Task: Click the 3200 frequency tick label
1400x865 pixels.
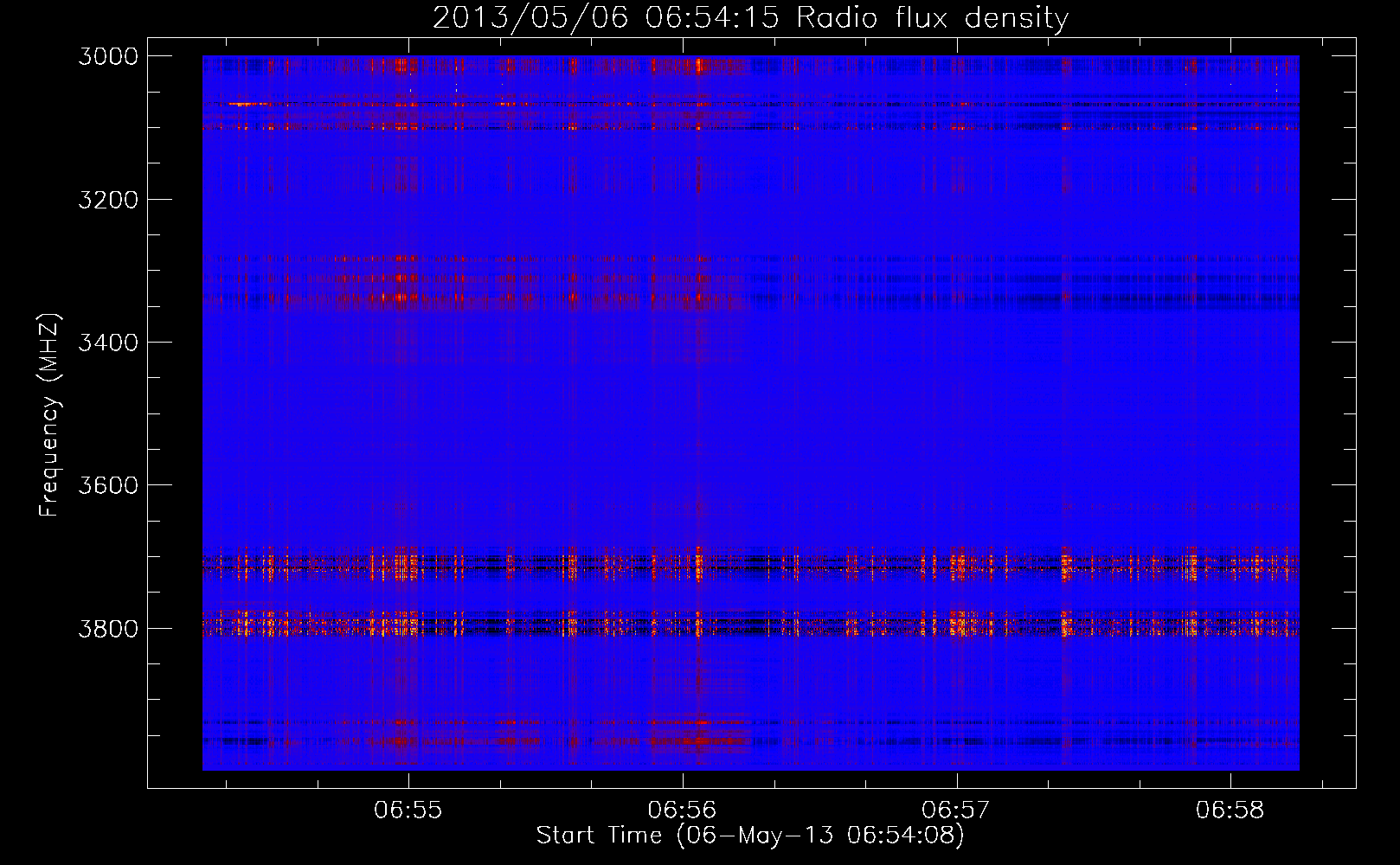Action: [108, 200]
